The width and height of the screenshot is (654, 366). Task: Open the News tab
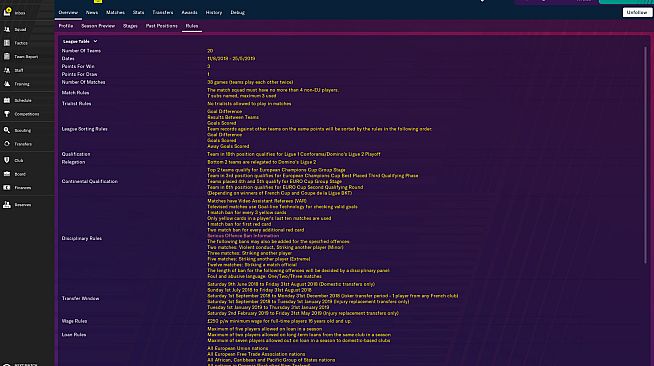point(92,13)
